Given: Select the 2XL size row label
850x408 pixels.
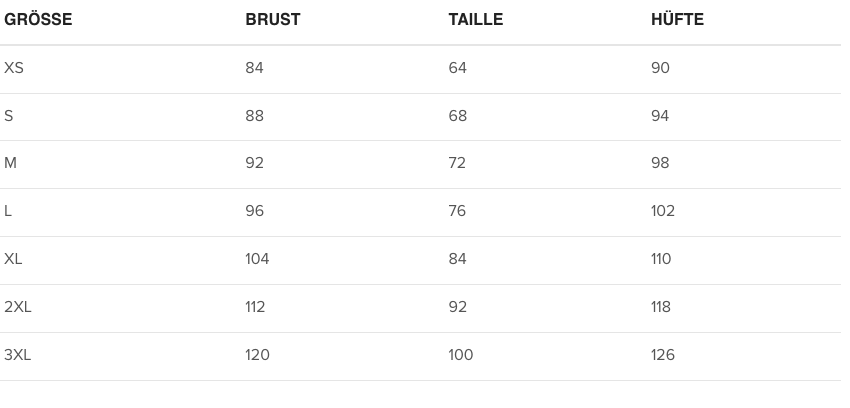Looking at the screenshot, I should (x=18, y=307).
